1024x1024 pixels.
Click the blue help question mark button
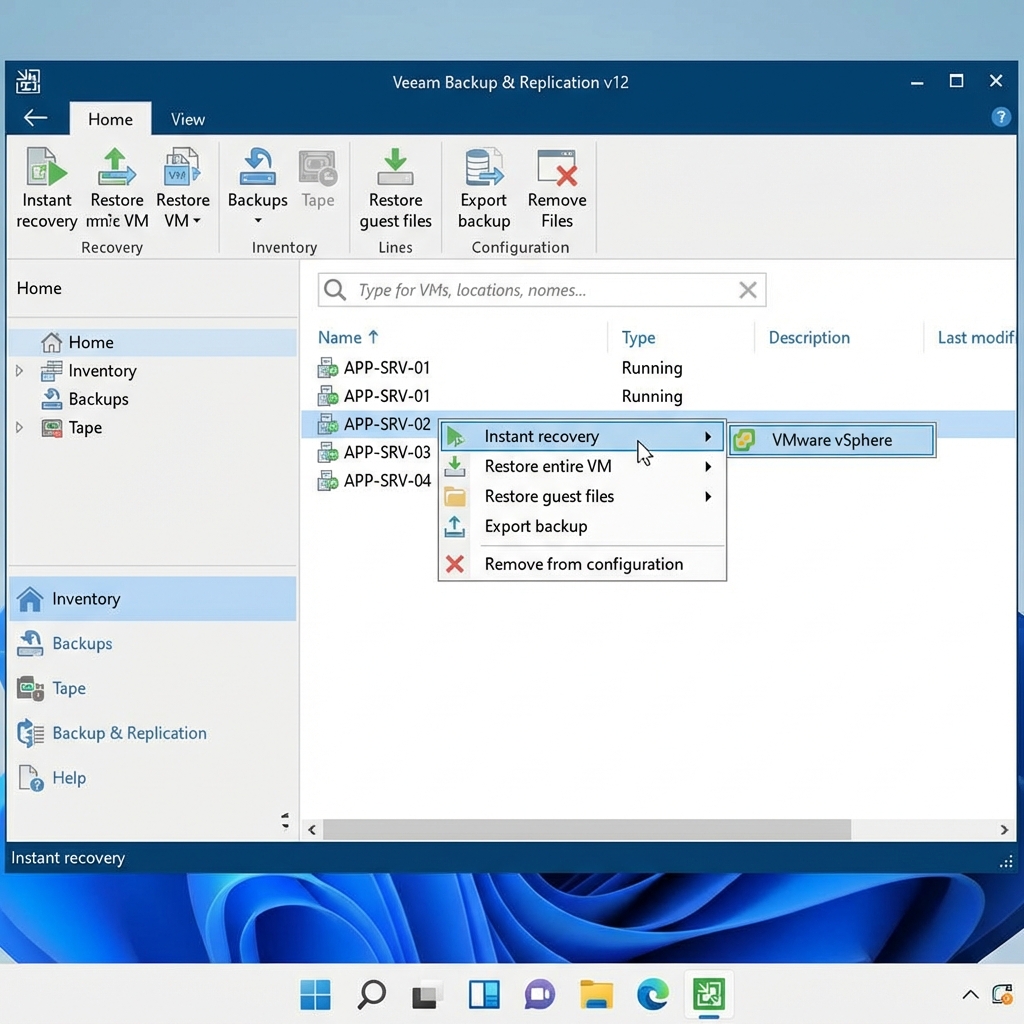pyautogui.click(x=1001, y=118)
